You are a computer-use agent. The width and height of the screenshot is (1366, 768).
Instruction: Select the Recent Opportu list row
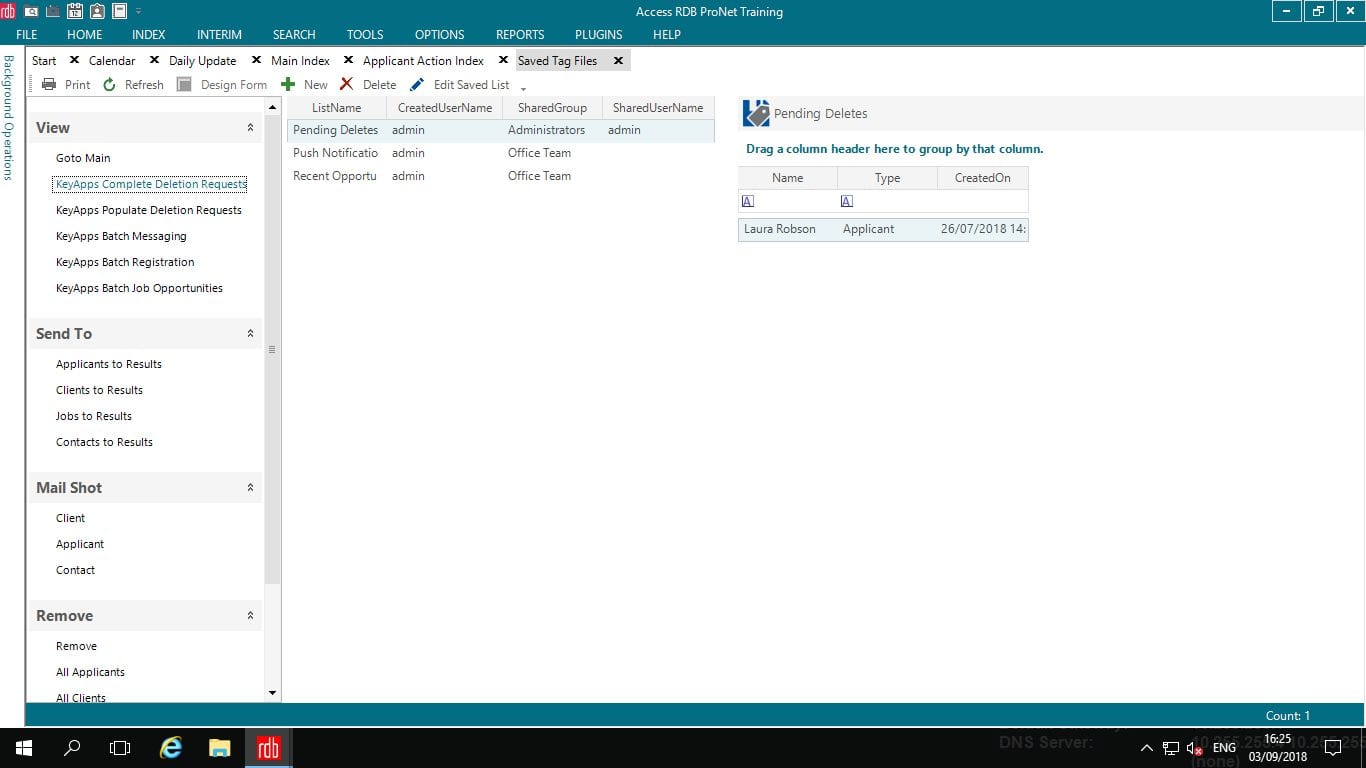coord(500,176)
